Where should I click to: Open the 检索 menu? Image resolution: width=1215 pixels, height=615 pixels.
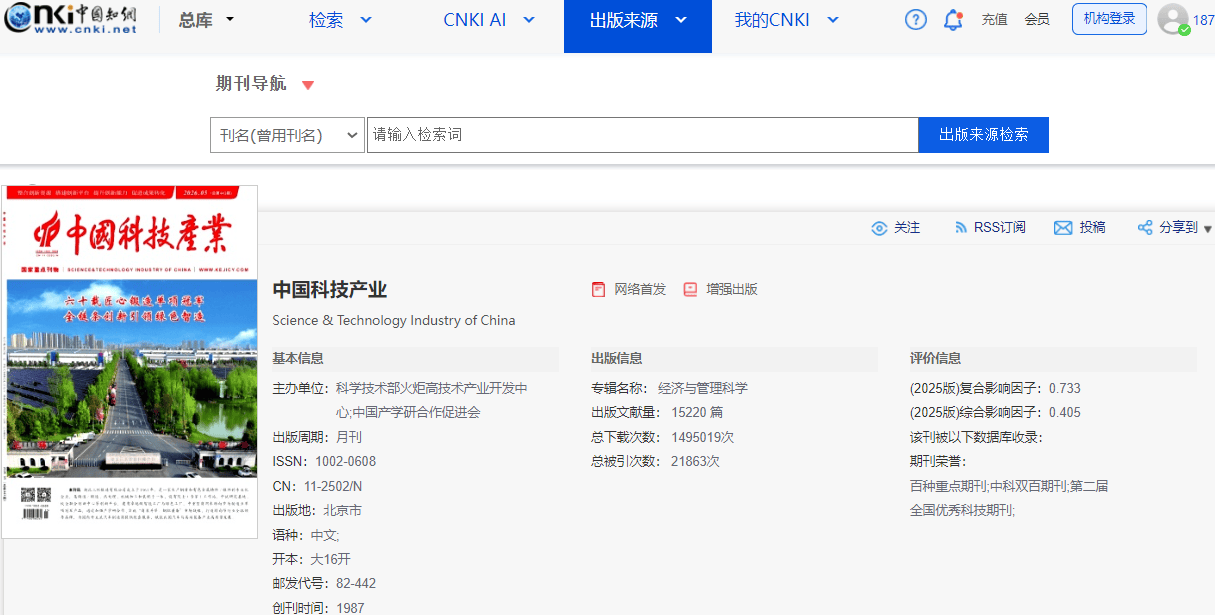tap(326, 20)
